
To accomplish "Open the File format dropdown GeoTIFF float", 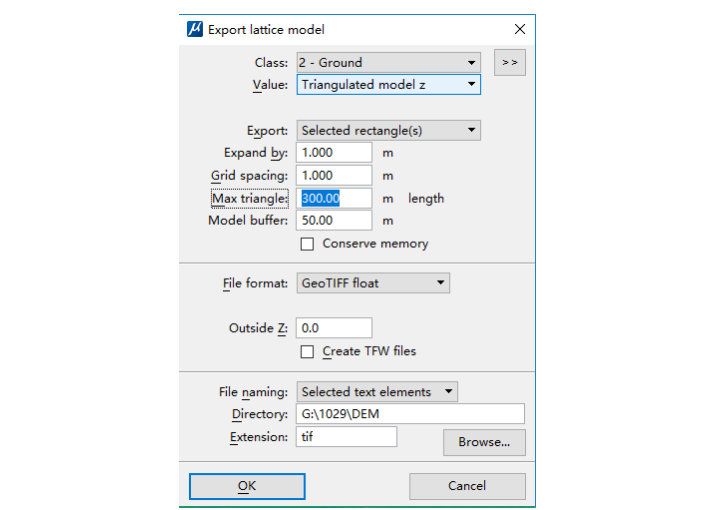I will (373, 283).
